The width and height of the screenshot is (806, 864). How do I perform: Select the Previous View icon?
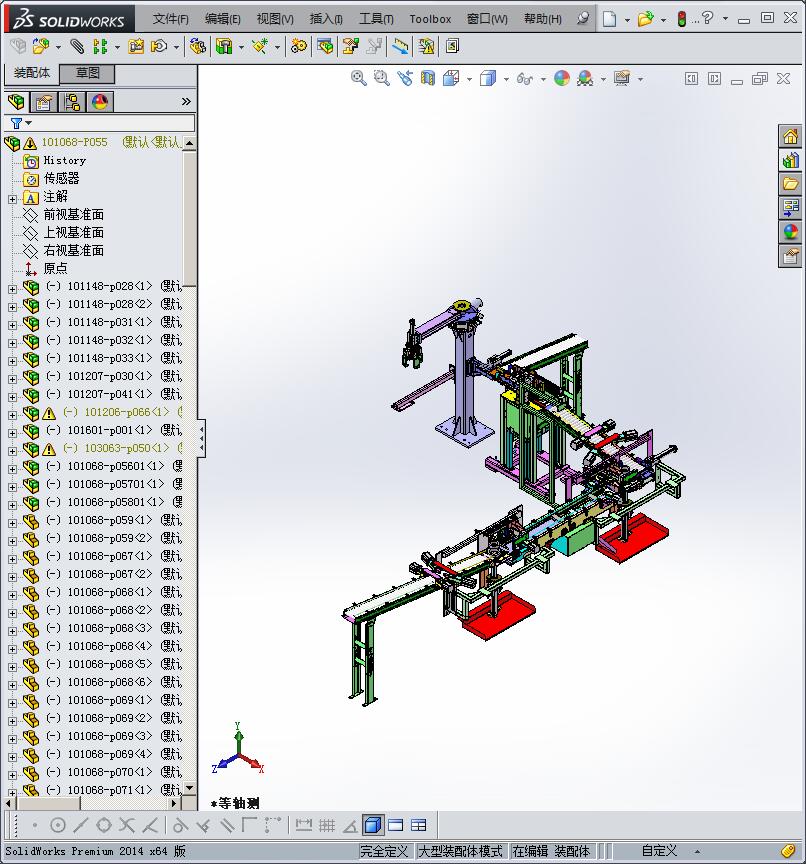405,78
